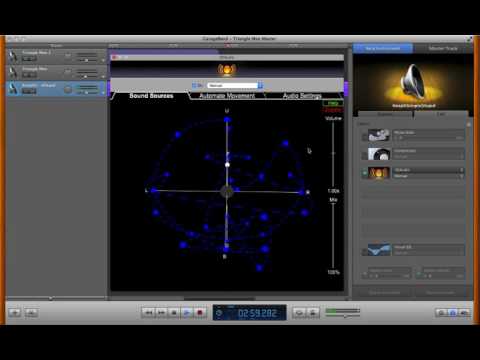The width and height of the screenshot is (480, 360).
Task: Toggle the Visual EQ effect checkbox
Action: coord(364,251)
